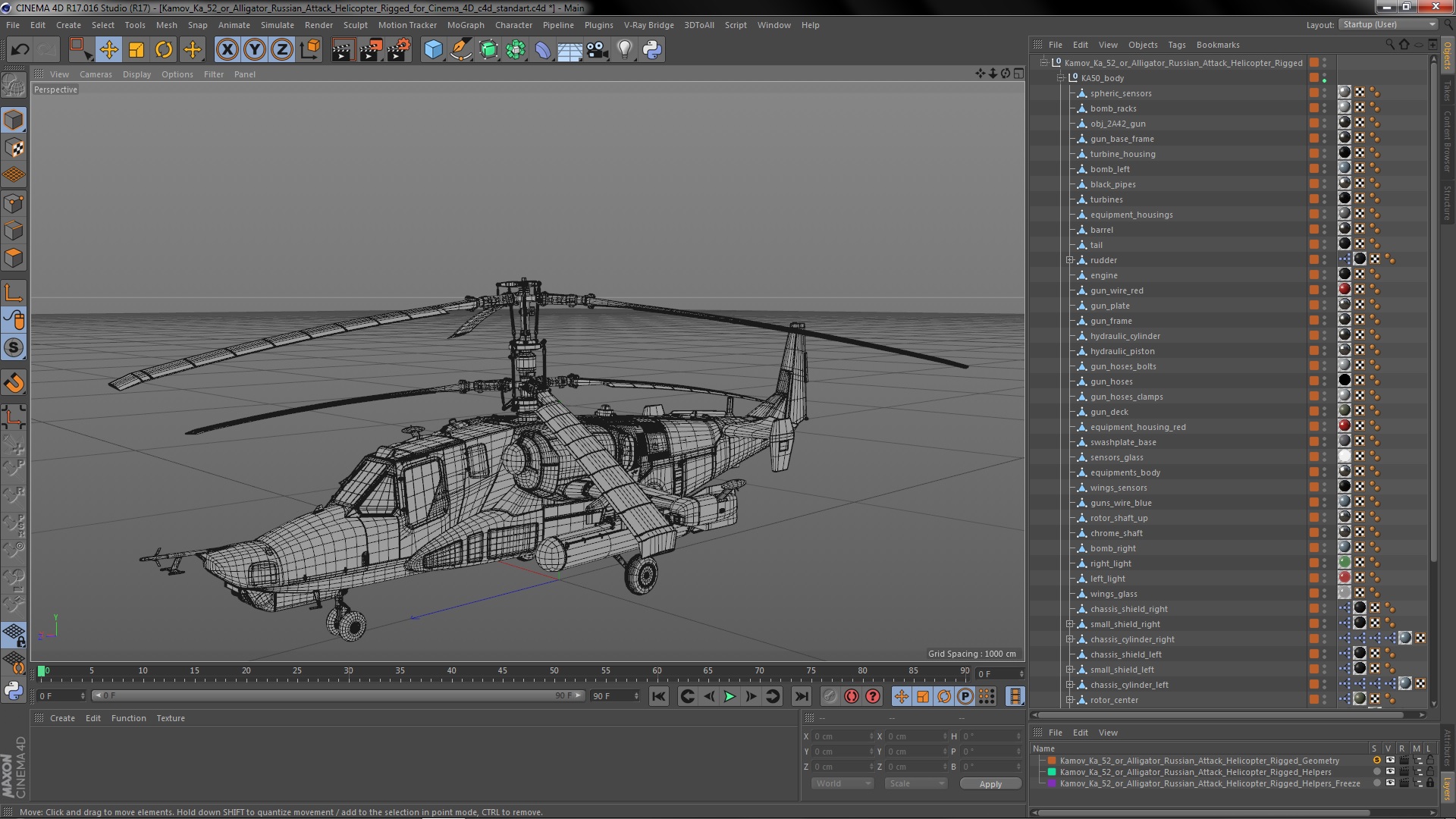The height and width of the screenshot is (819, 1456).
Task: Click the Make Editable icon in left palette
Action: (x=14, y=85)
